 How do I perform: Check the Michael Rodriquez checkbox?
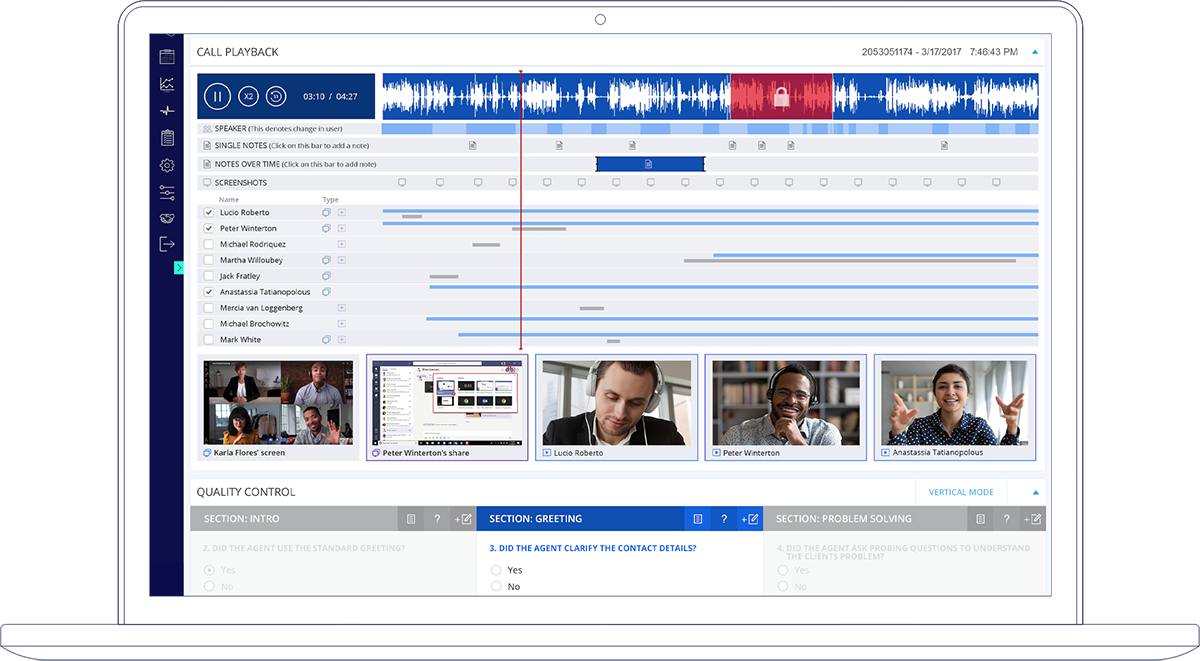click(x=209, y=244)
